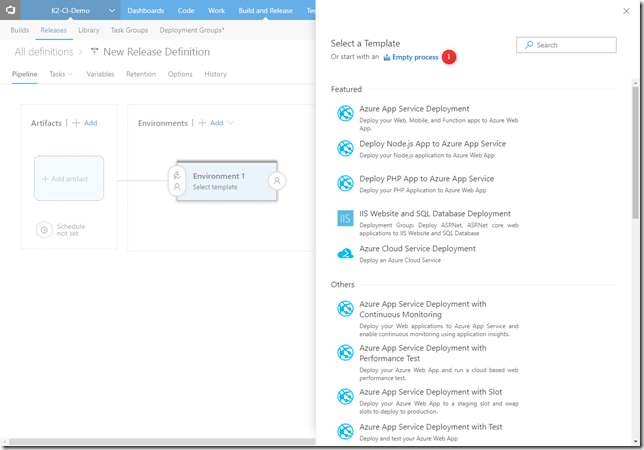Click the IIS template icon
The width and height of the screenshot is (644, 450).
tap(345, 218)
